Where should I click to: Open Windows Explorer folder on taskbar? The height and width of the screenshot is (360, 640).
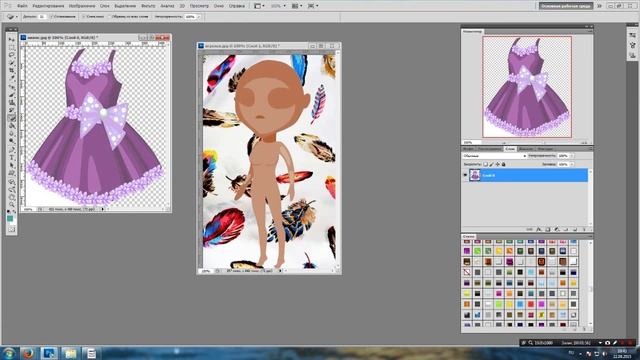[x=70, y=353]
